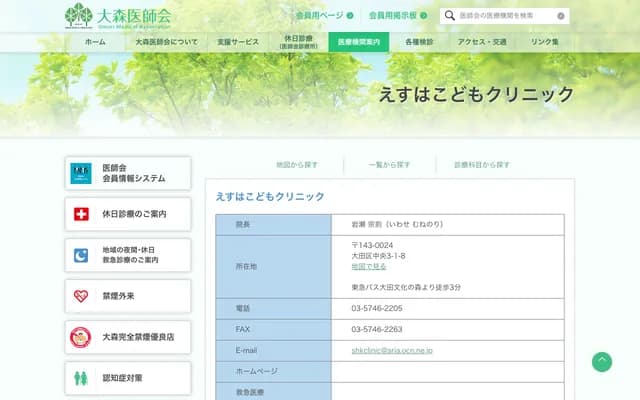Image resolution: width=640 pixels, height=400 pixels.
Task: Click the 大森医師会 tree logo
Action: pyautogui.click(x=77, y=16)
